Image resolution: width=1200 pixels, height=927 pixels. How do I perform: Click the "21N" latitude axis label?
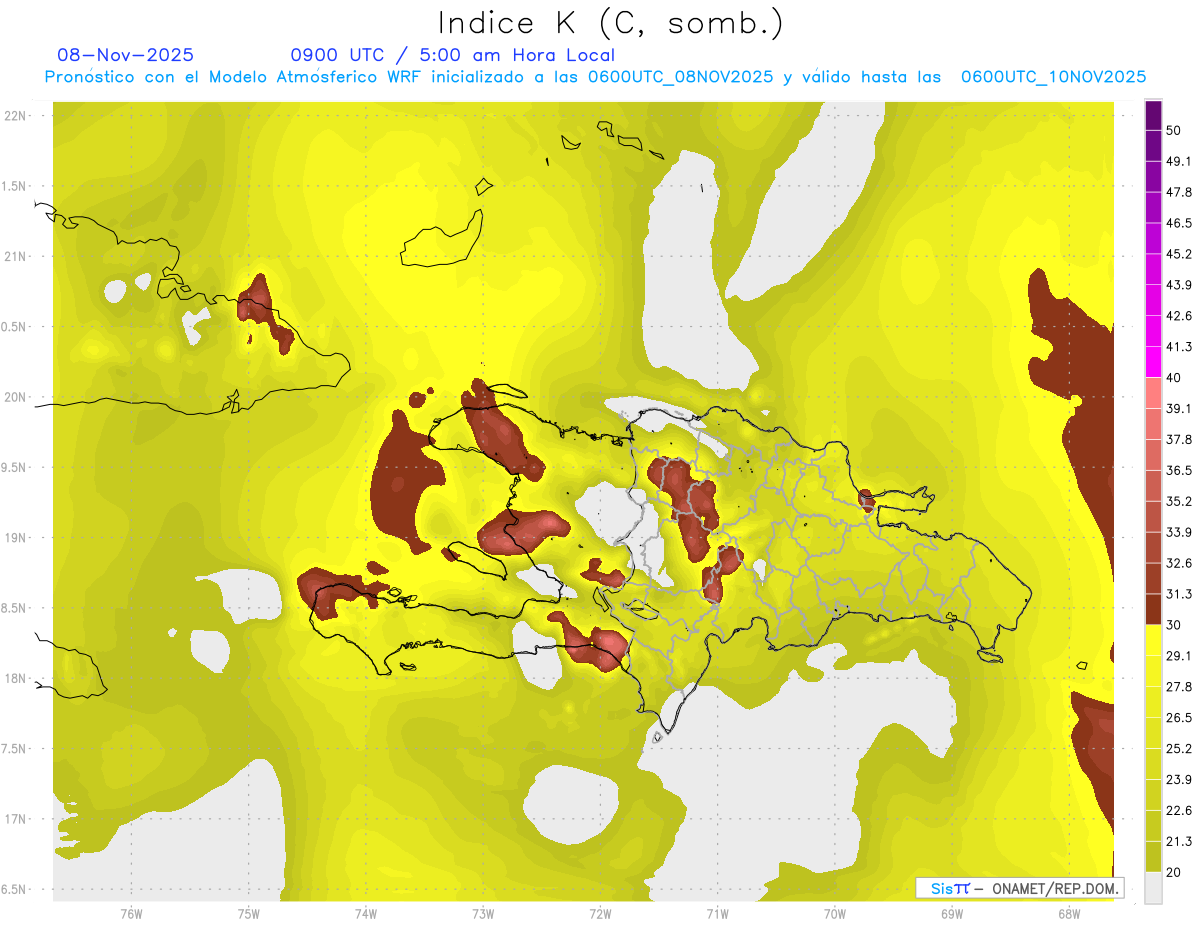coord(13,256)
